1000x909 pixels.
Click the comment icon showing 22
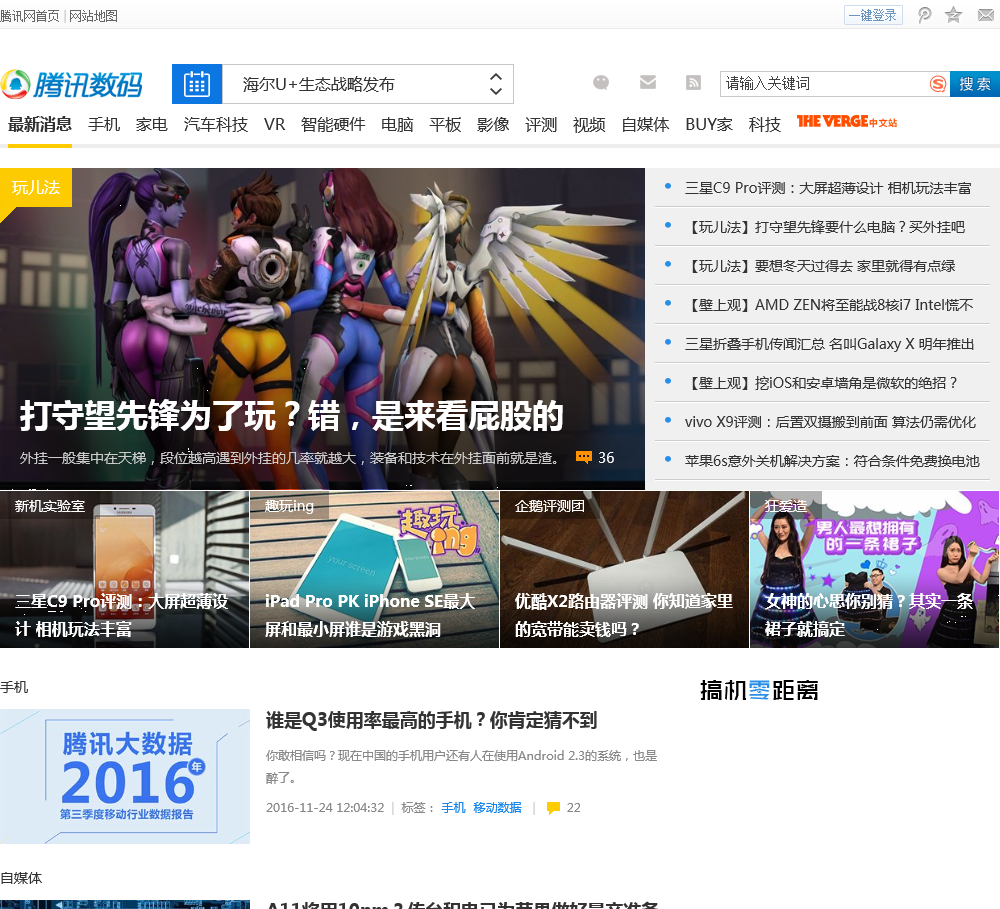click(553, 808)
